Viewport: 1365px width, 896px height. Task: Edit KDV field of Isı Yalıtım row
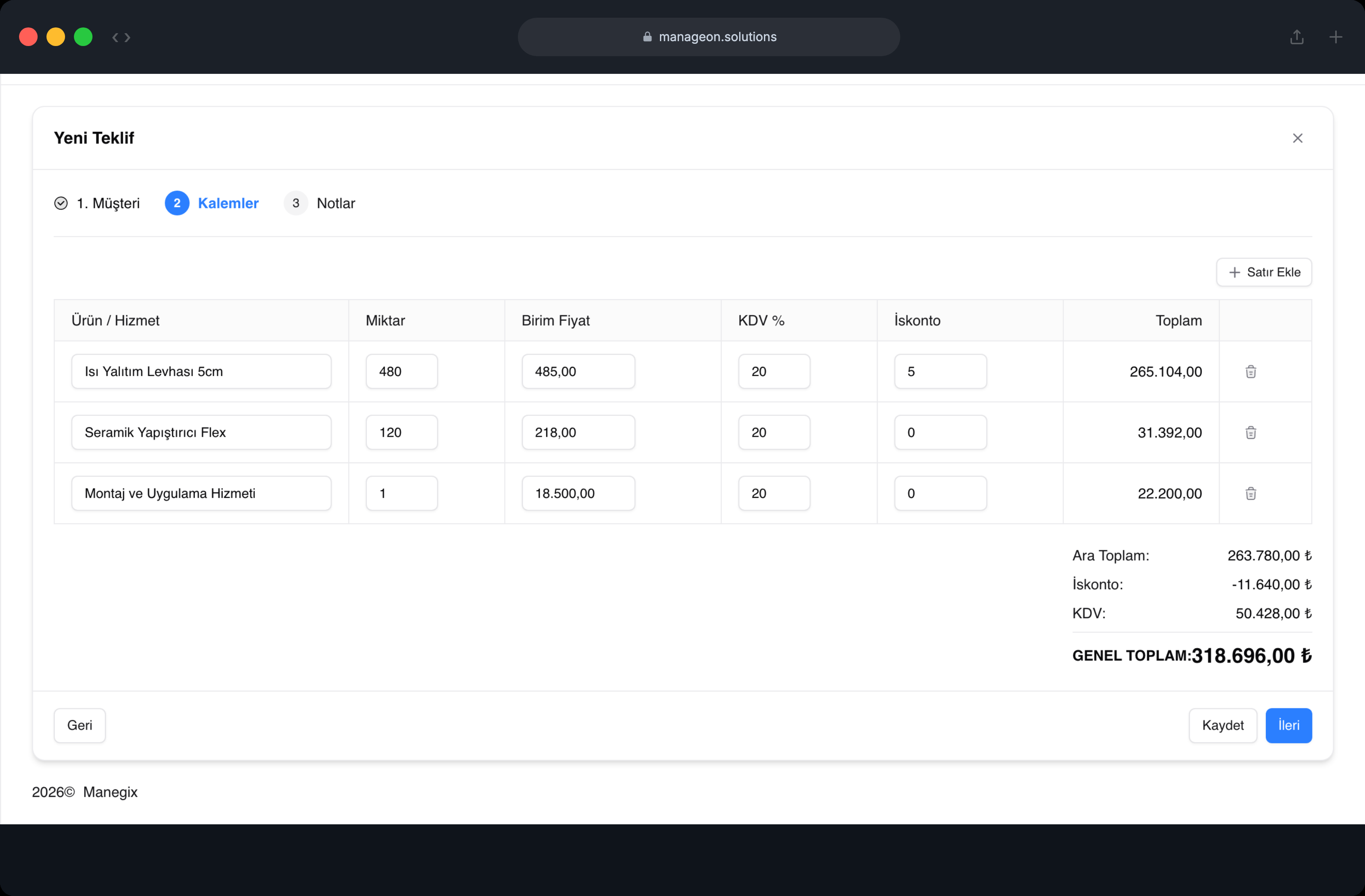tap(774, 372)
